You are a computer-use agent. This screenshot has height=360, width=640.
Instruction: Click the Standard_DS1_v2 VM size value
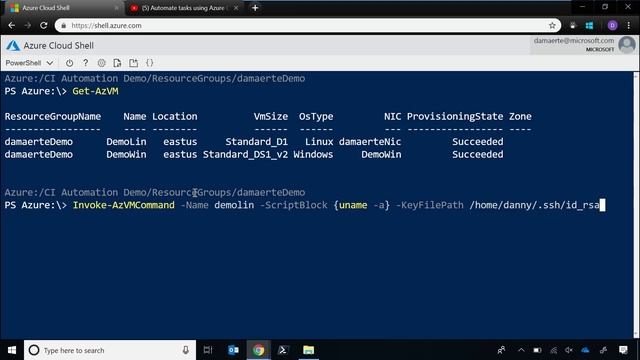(245, 154)
